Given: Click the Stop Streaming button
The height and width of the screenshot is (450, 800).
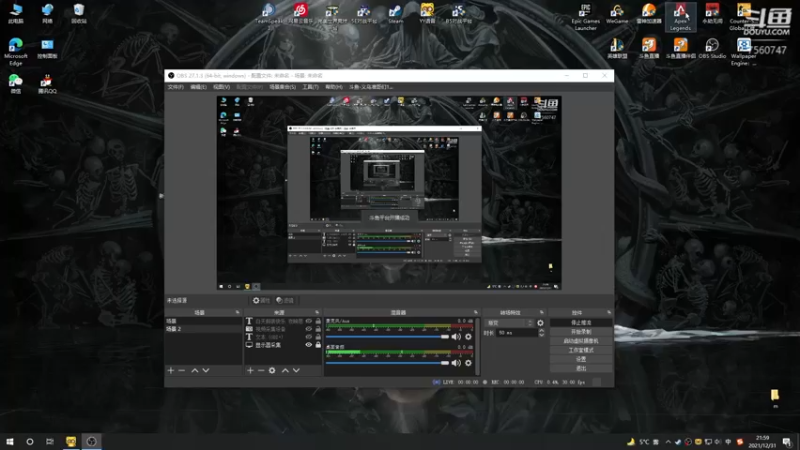Looking at the screenshot, I should [x=581, y=323].
